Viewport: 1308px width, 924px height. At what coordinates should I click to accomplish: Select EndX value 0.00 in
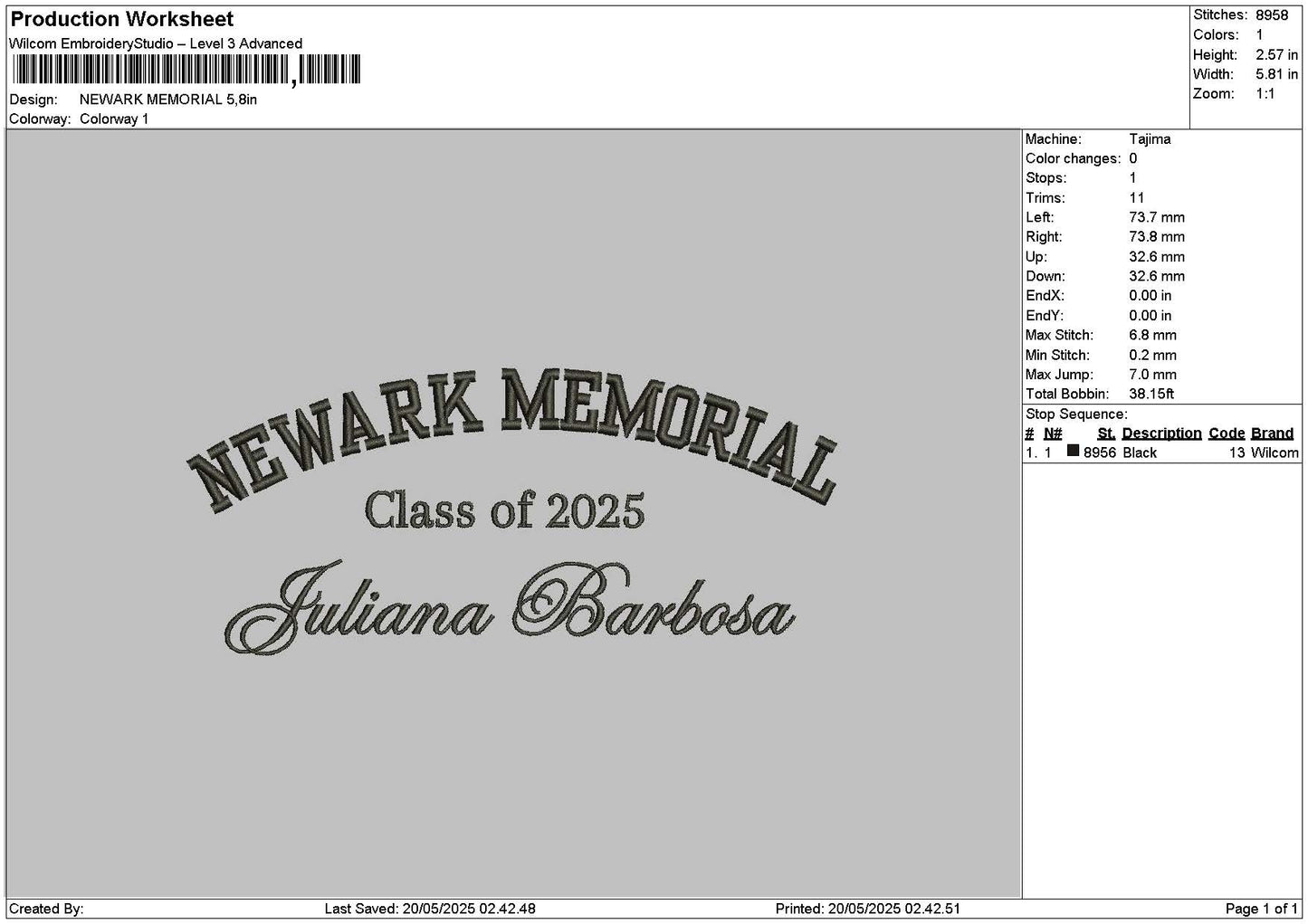(1150, 296)
